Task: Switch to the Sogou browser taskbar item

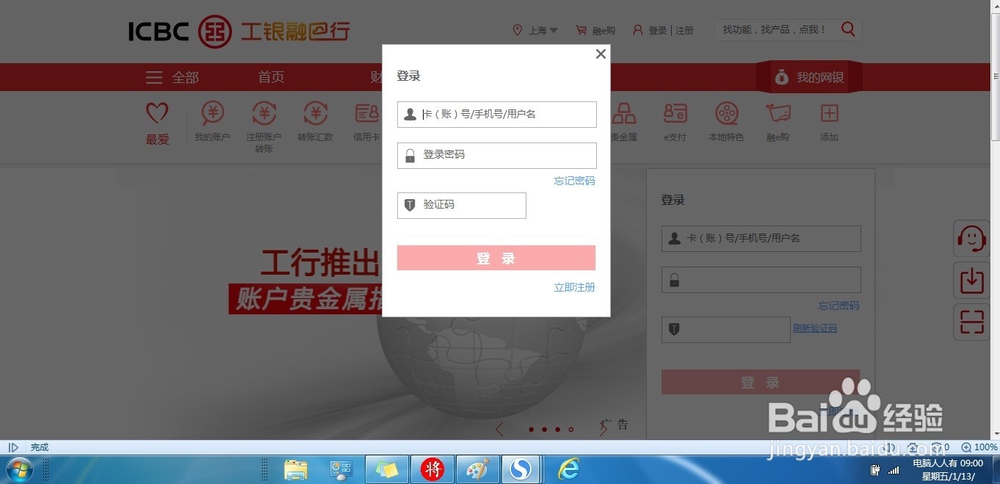Action: click(522, 471)
